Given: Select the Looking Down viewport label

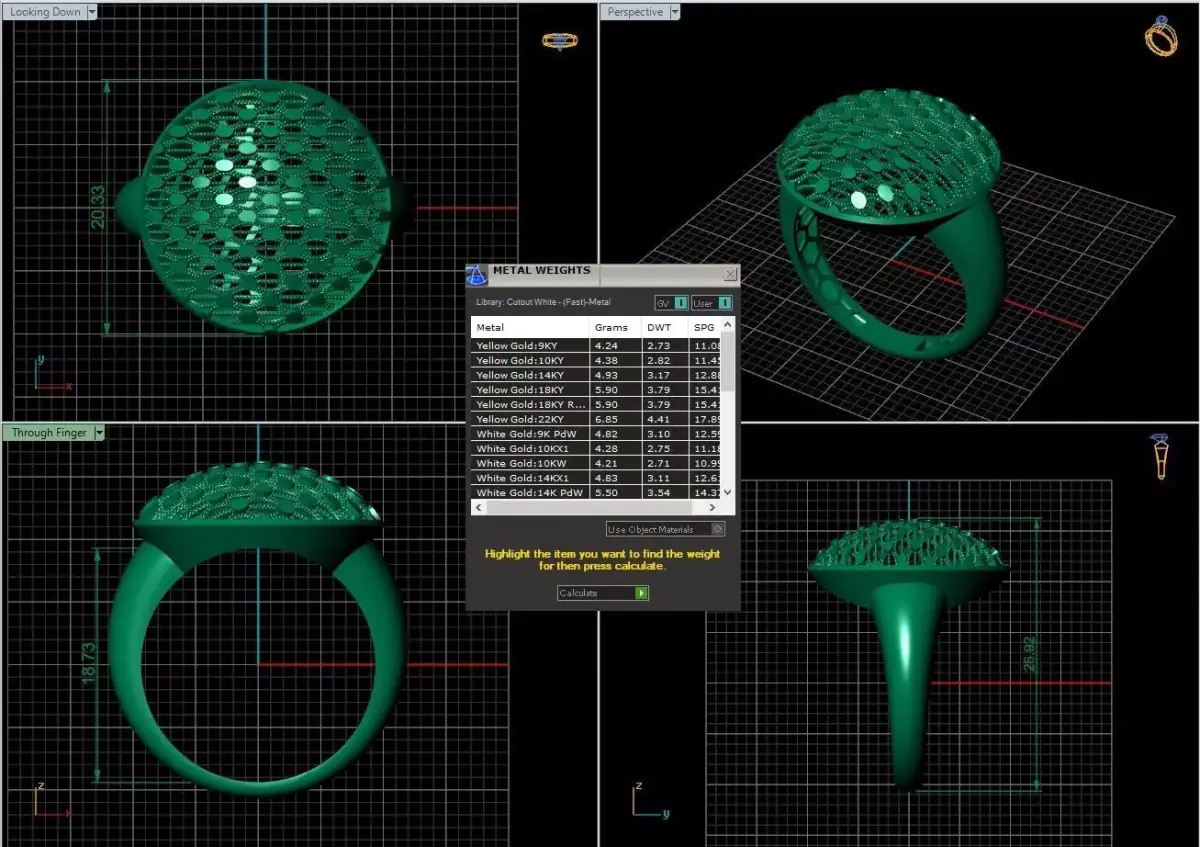Looking at the screenshot, I should coord(45,12).
